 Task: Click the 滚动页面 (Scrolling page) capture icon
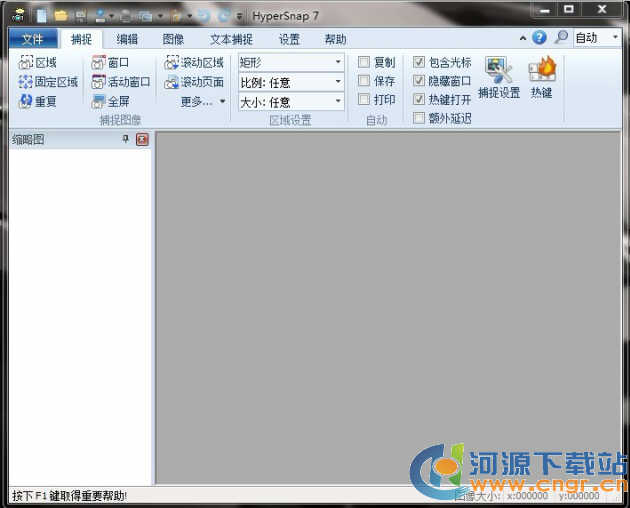(172, 82)
